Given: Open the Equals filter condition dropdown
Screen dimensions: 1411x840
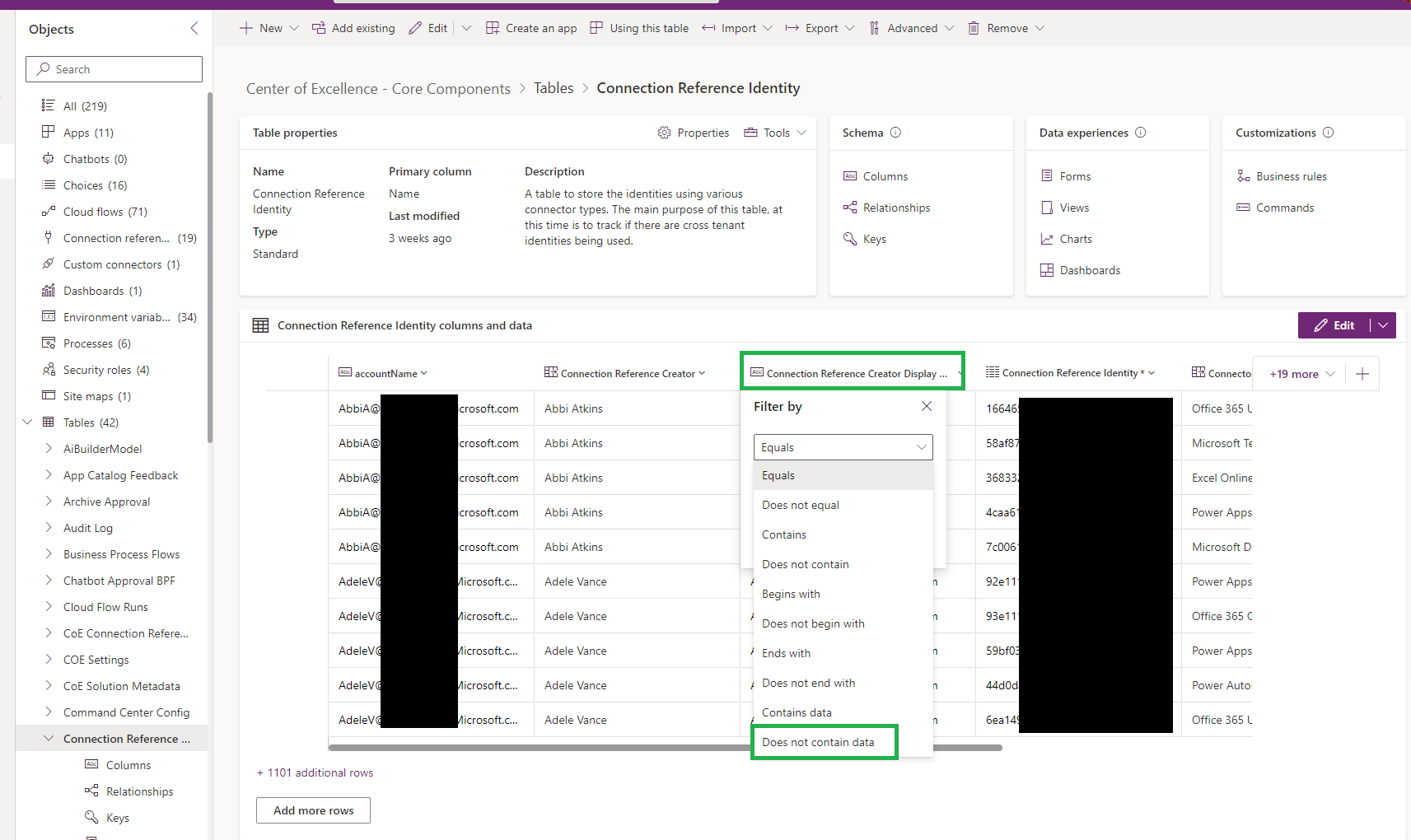Looking at the screenshot, I should pos(843,447).
